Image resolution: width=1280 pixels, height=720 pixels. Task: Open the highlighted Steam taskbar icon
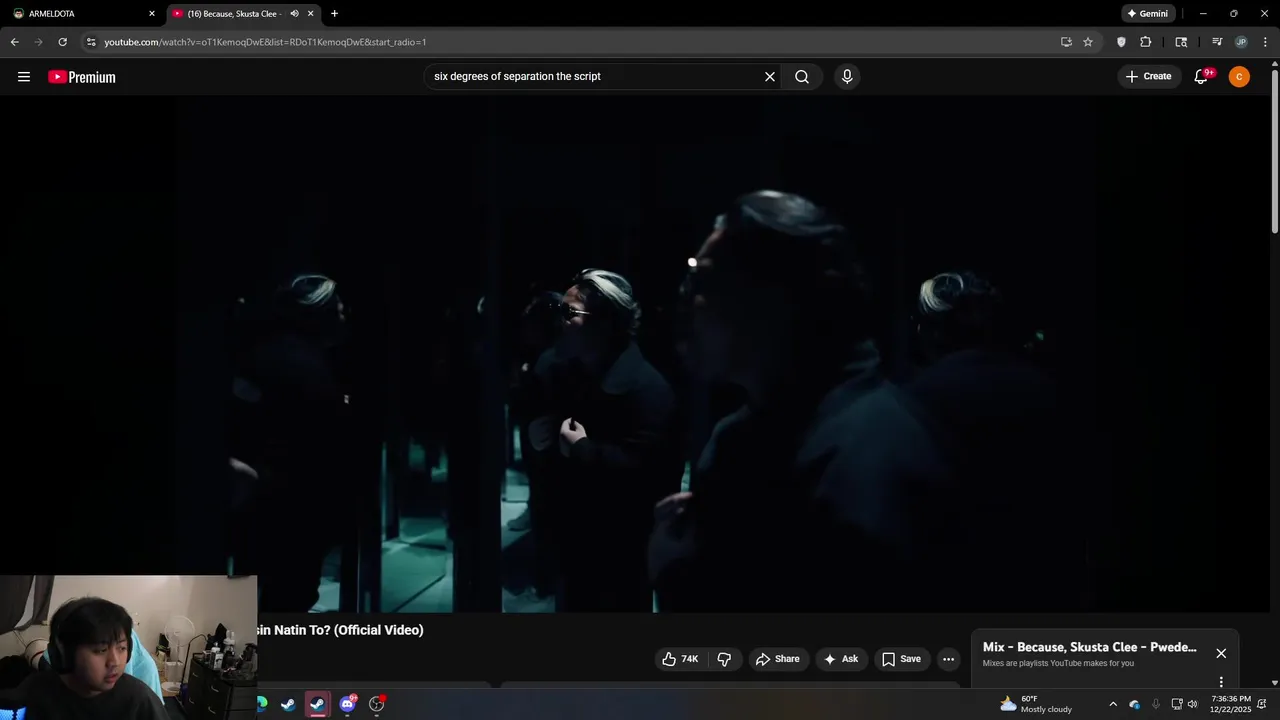(x=317, y=704)
